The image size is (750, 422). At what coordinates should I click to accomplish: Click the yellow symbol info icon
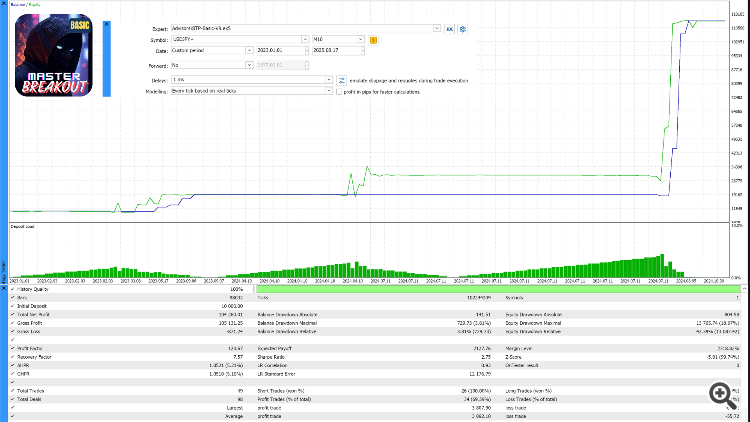click(x=373, y=40)
